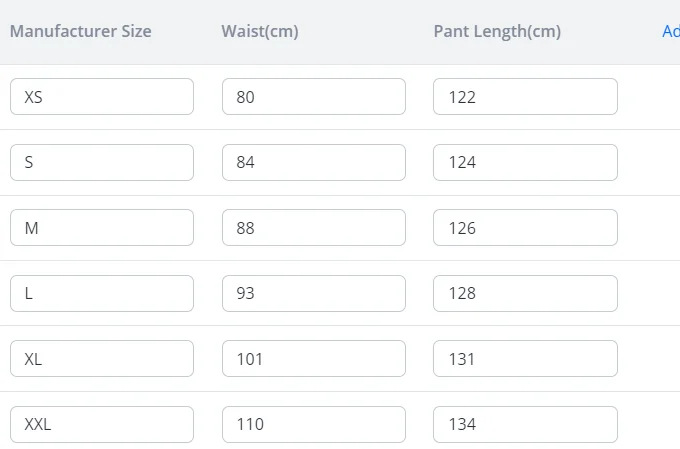Focus the L manufacturer size input
Screen dimensions: 680x449
coord(102,293)
